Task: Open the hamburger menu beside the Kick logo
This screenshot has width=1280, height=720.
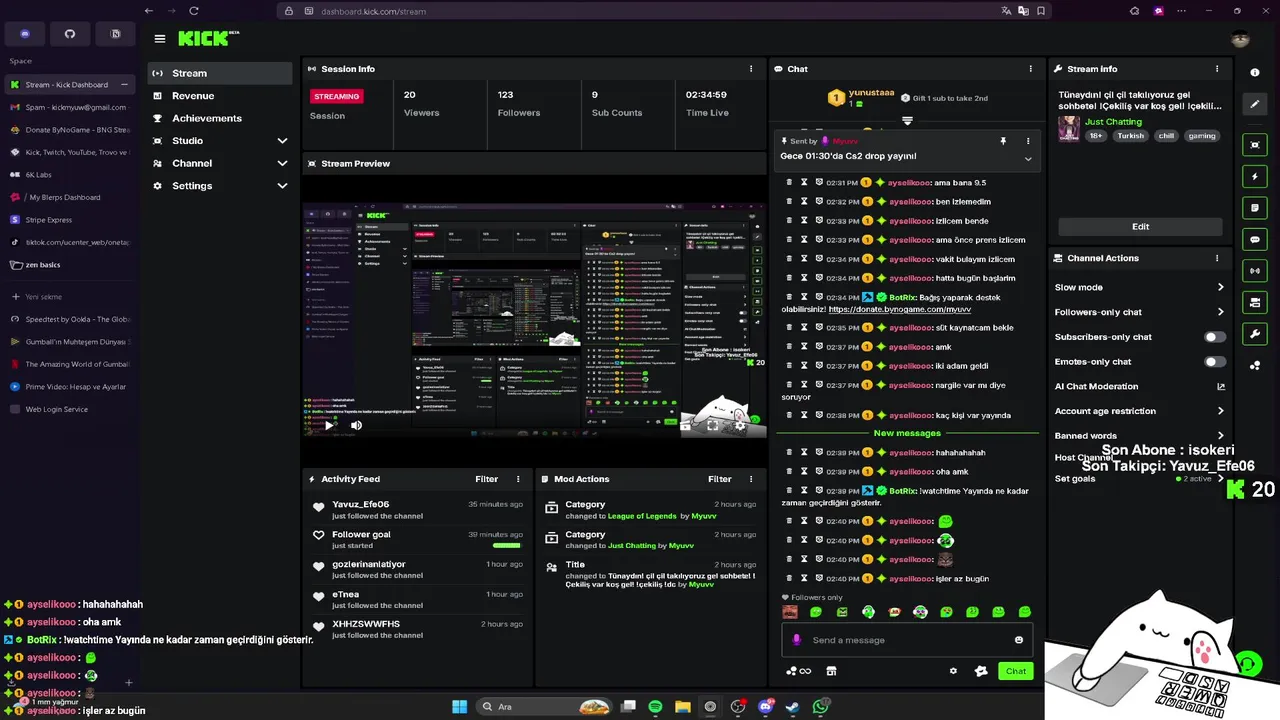Action: coord(159,39)
